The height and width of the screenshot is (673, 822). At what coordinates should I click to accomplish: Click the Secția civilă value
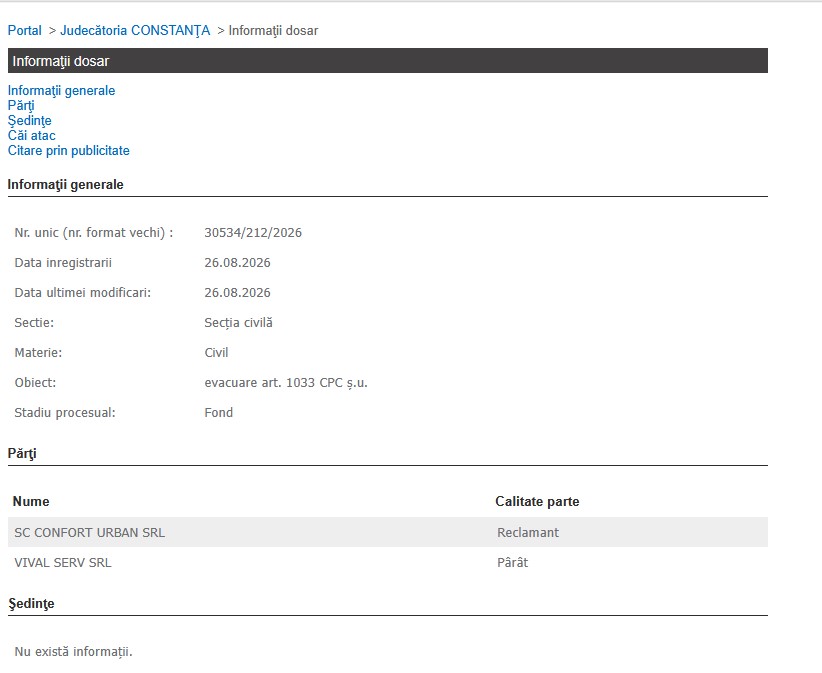(x=239, y=323)
